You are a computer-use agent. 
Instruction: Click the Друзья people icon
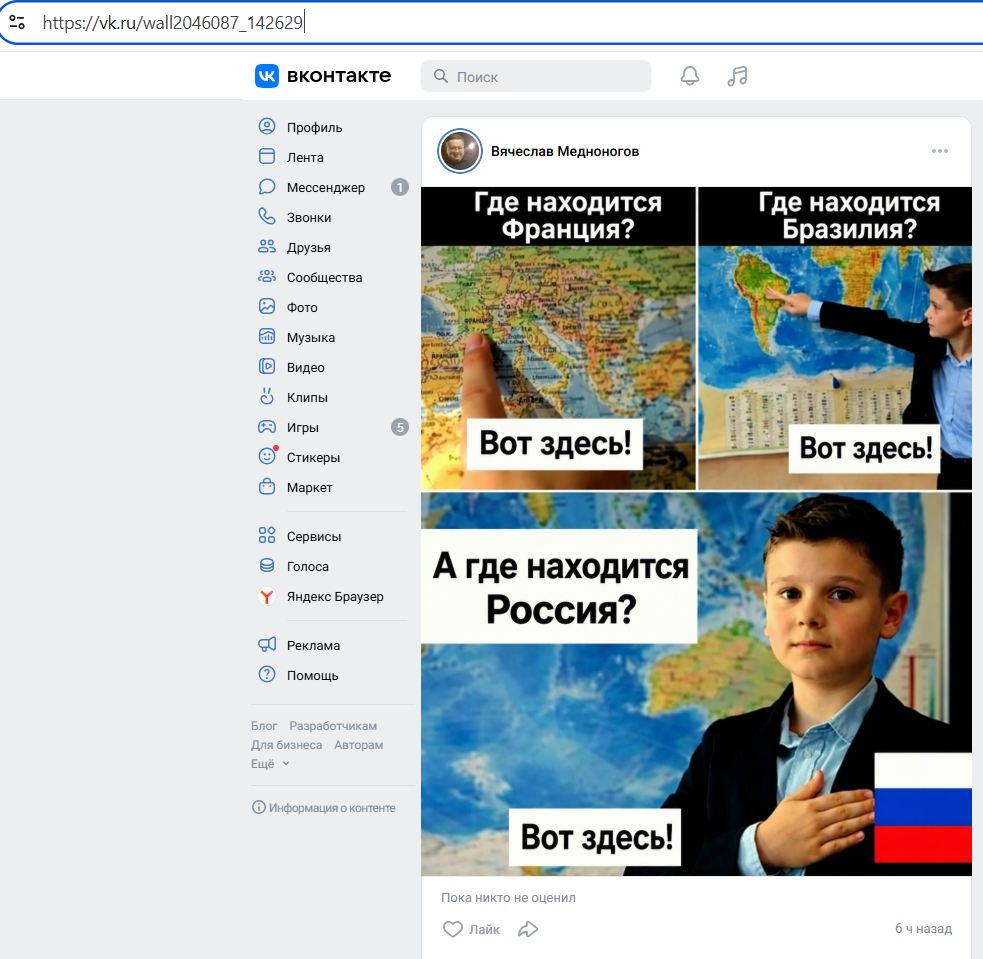(x=267, y=247)
